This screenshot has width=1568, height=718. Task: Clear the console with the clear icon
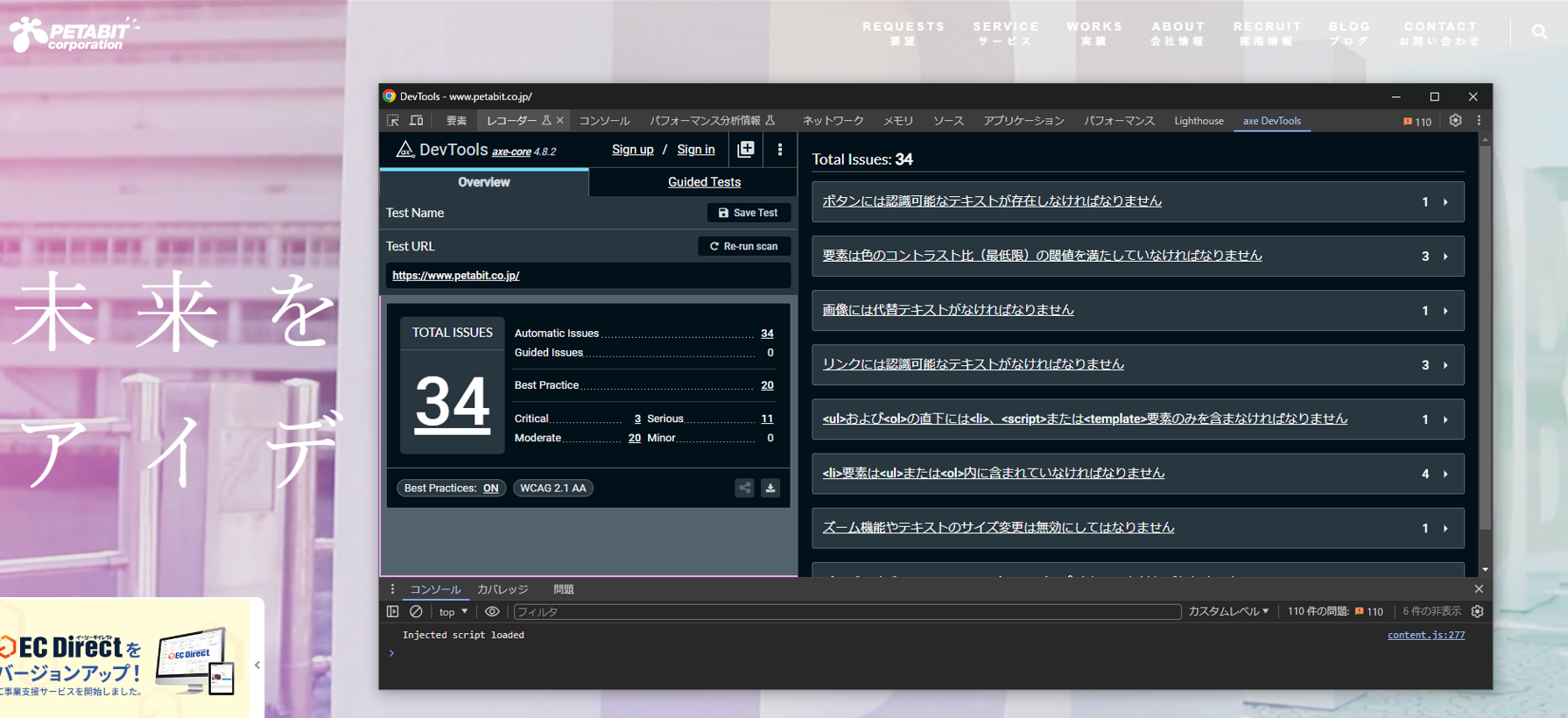[x=417, y=612]
